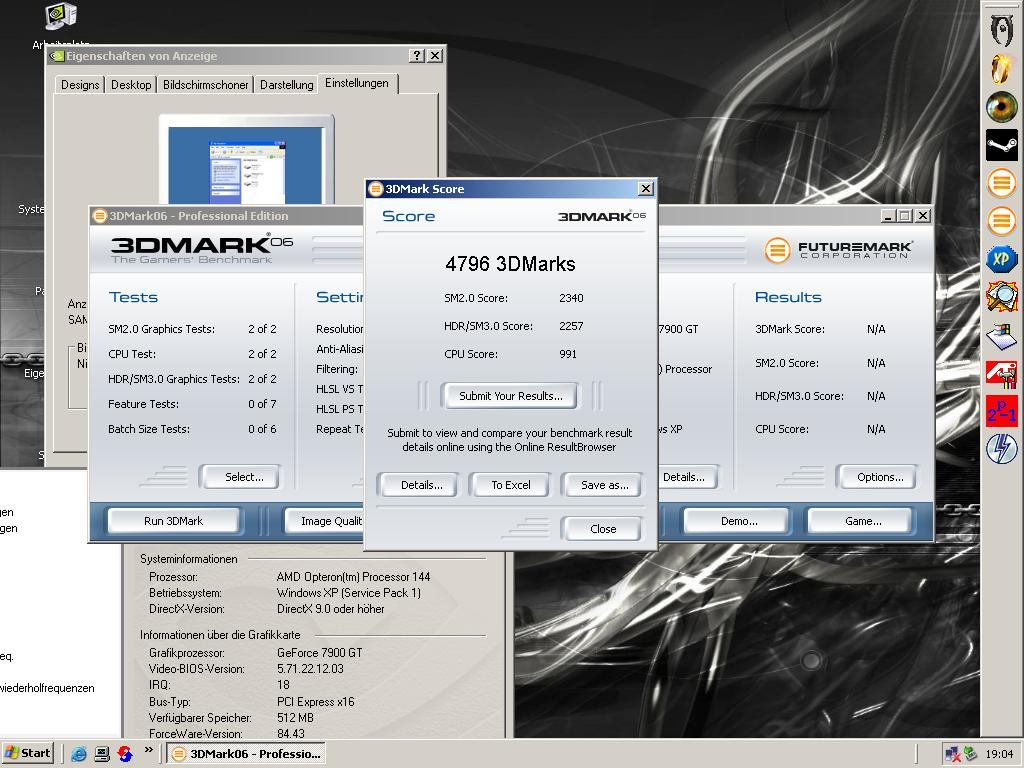Click the Futuremark Corporation logo
The height and width of the screenshot is (768, 1024).
click(839, 250)
